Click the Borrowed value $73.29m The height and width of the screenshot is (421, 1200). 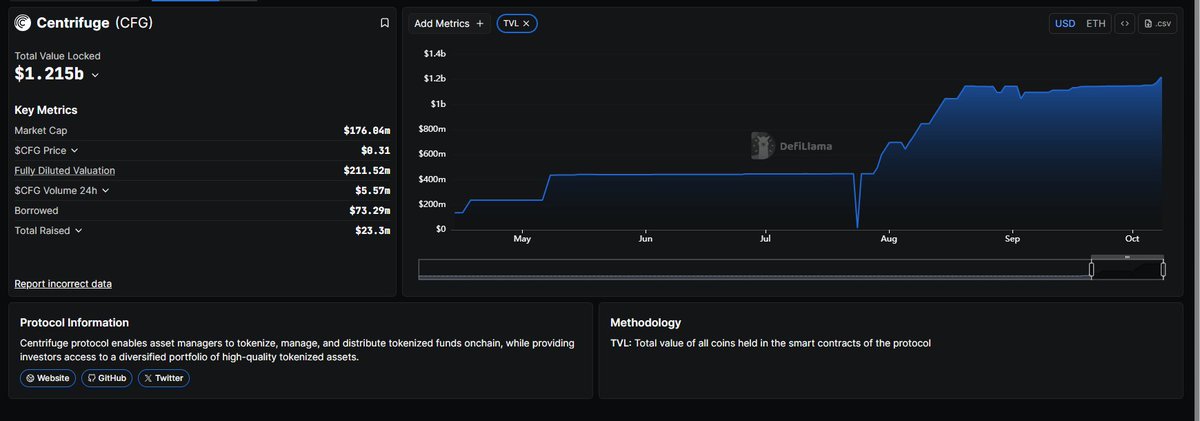point(370,211)
